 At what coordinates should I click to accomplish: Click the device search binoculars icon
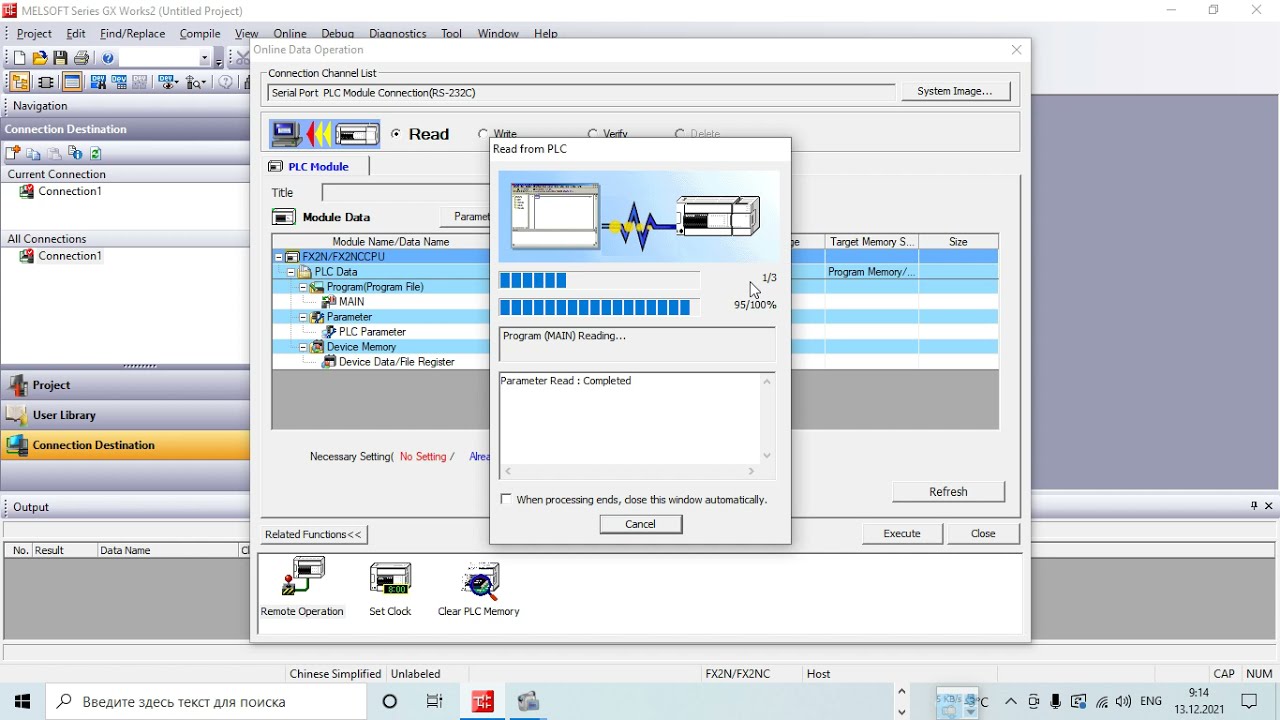98,83
